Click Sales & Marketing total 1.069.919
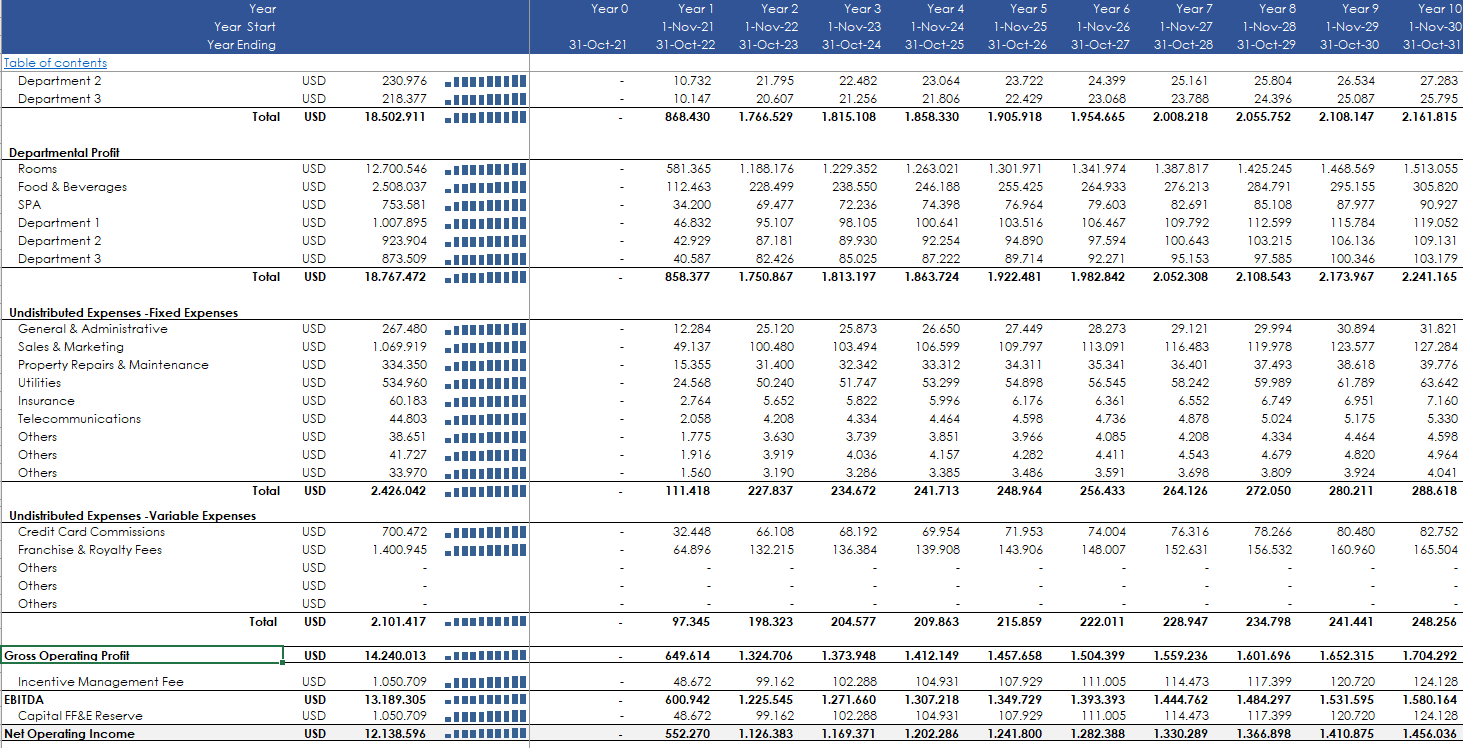The height and width of the screenshot is (748, 1463). click(x=400, y=347)
